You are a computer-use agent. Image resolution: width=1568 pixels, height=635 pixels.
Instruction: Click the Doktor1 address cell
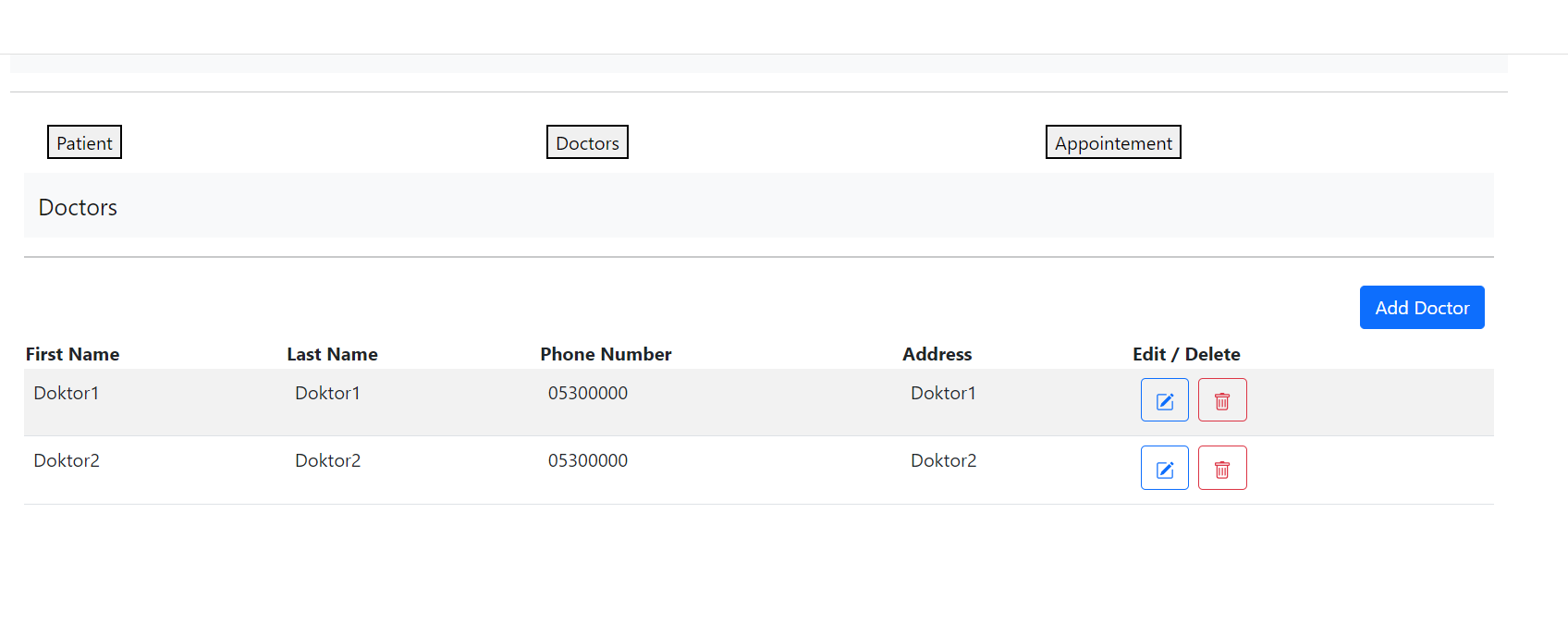pyautogui.click(x=943, y=393)
